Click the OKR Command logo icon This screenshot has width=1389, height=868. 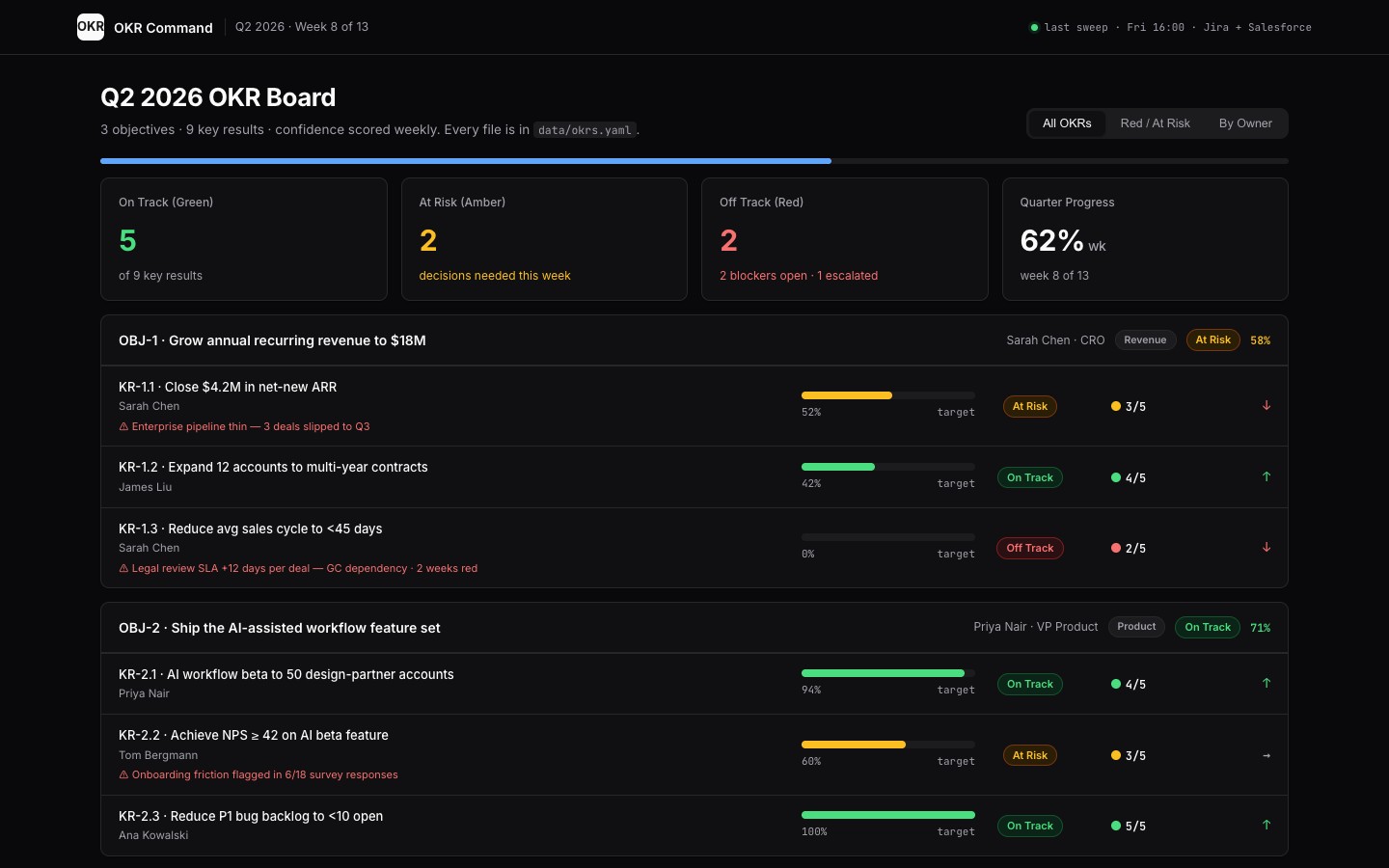[x=91, y=27]
